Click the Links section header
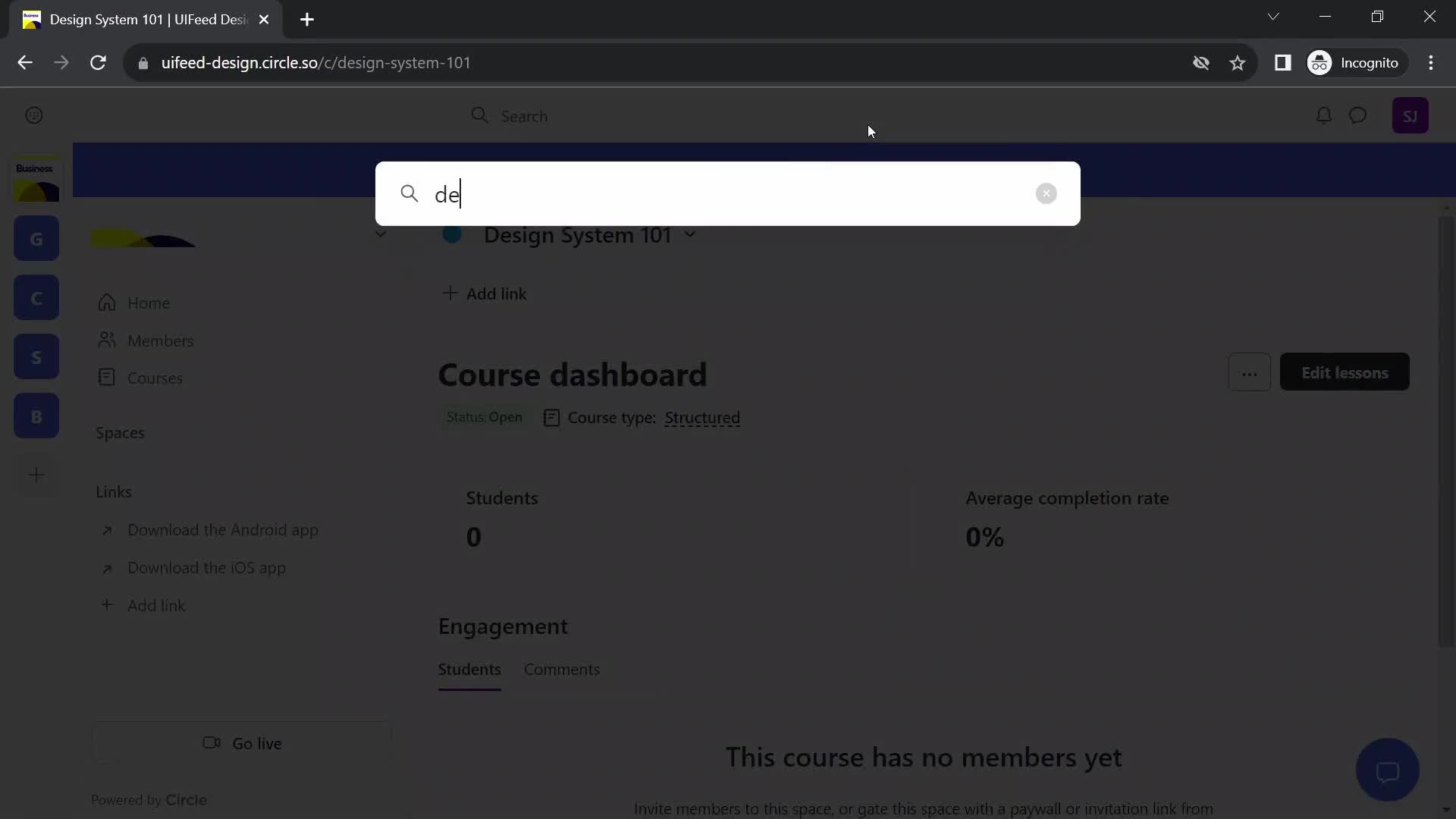Image resolution: width=1456 pixels, height=819 pixels. (x=114, y=492)
